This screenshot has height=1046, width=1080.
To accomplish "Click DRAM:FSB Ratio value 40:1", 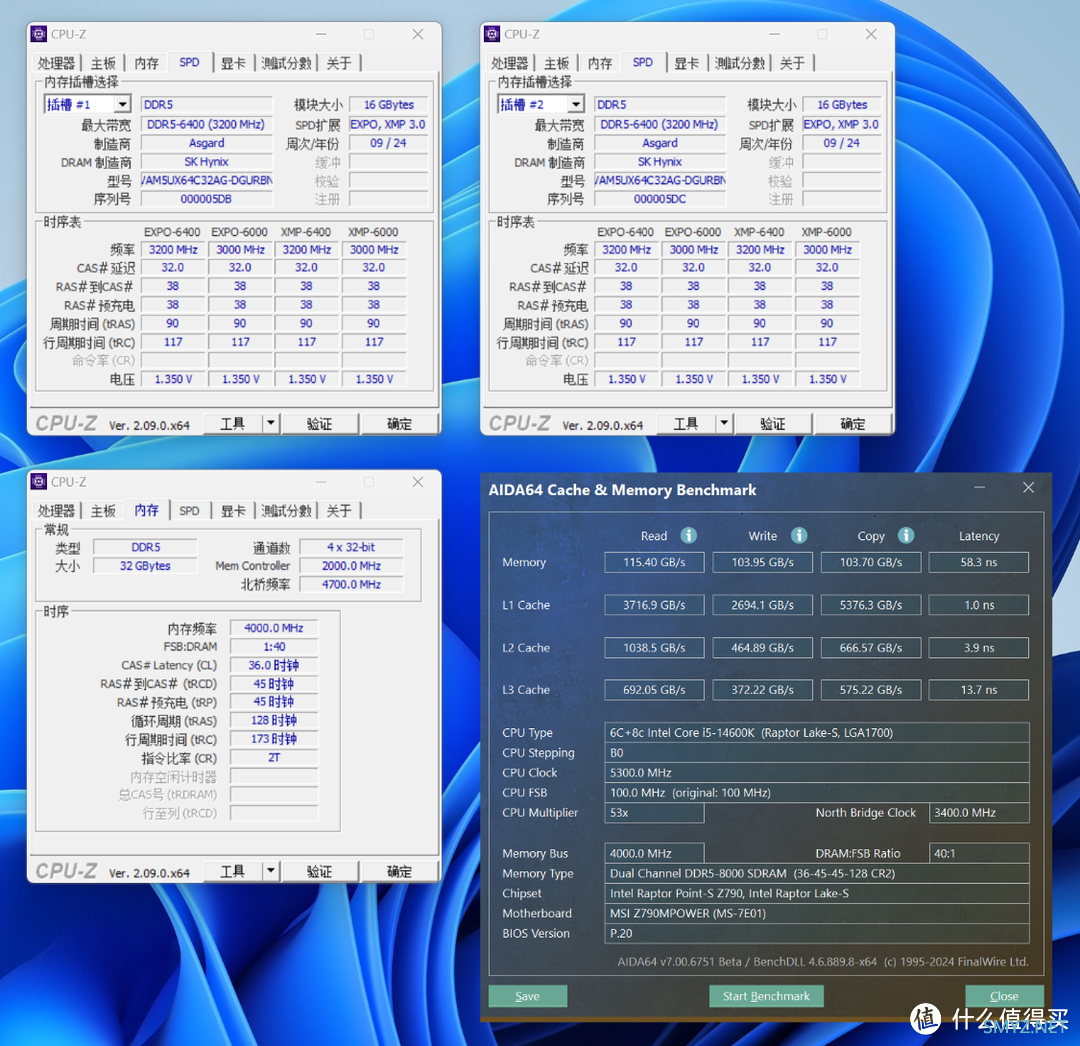I will pyautogui.click(x=979, y=853).
